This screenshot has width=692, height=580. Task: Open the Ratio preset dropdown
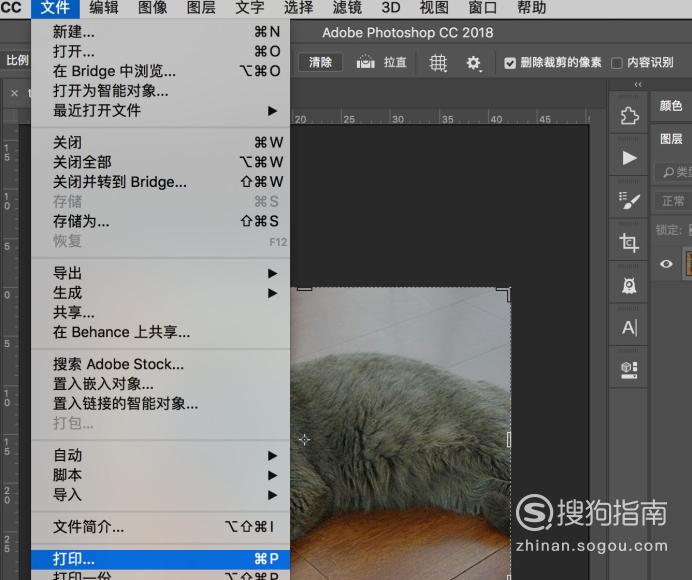tap(16, 60)
